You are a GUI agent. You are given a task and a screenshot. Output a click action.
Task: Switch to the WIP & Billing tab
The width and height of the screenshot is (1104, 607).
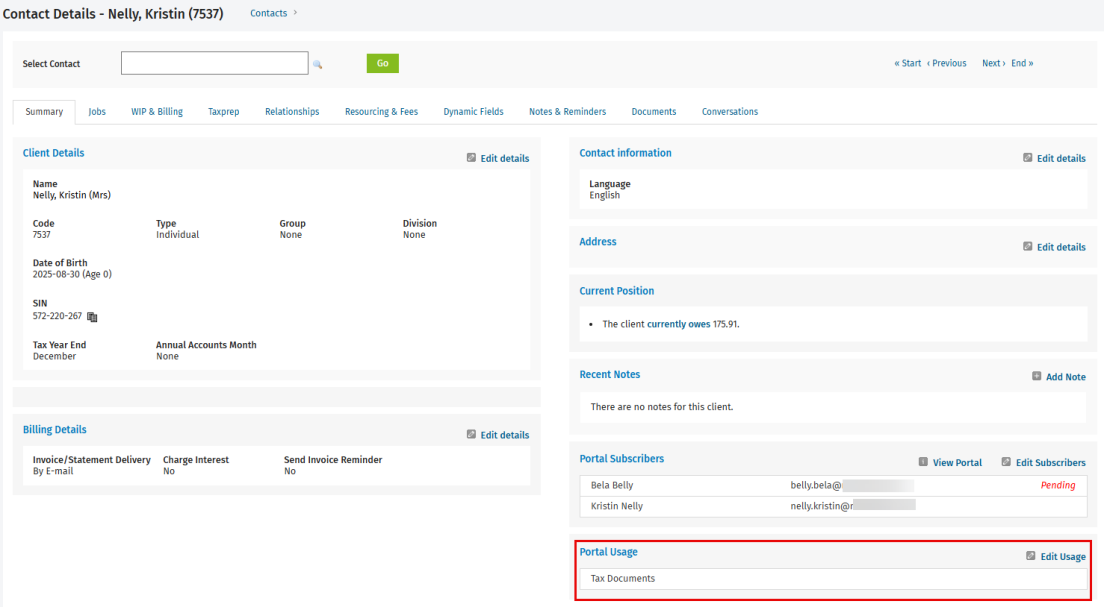pyautogui.click(x=157, y=112)
